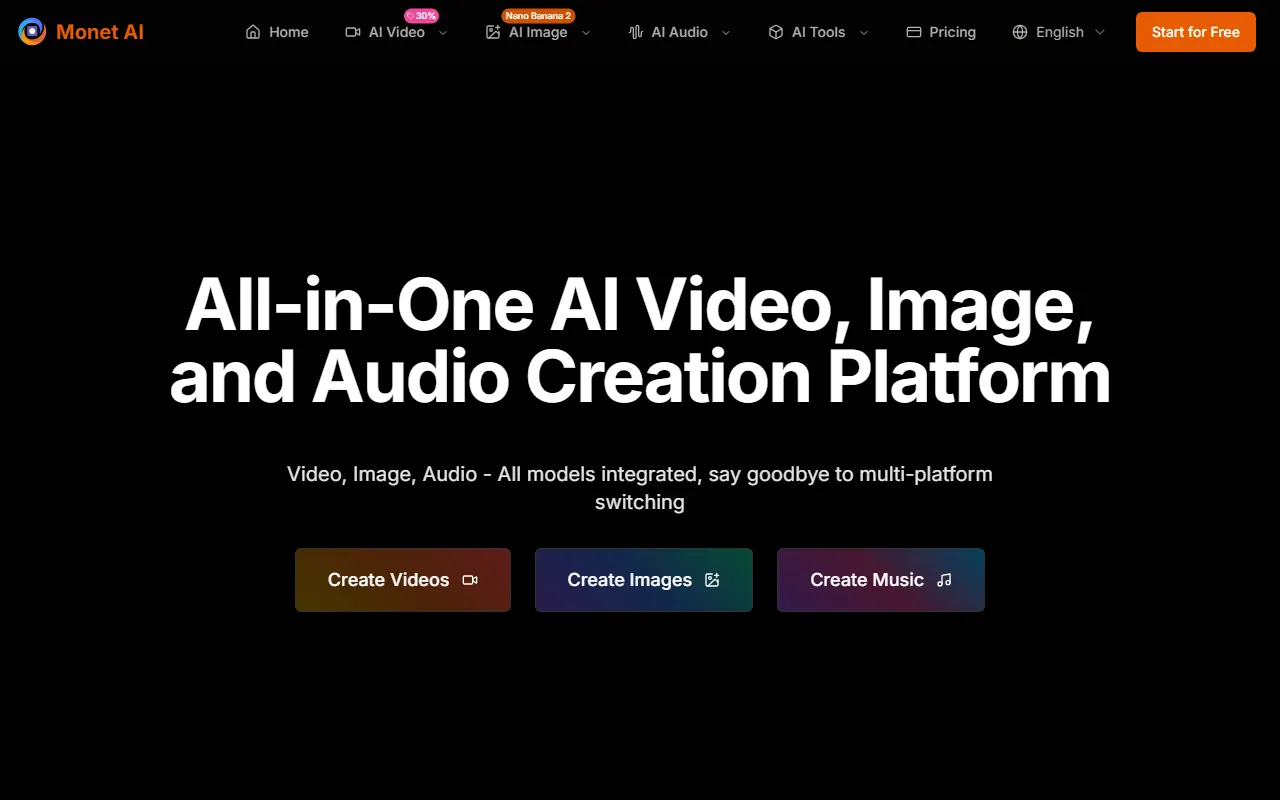Expand the AI Image dropdown chevron
1280x800 pixels.
click(x=586, y=32)
